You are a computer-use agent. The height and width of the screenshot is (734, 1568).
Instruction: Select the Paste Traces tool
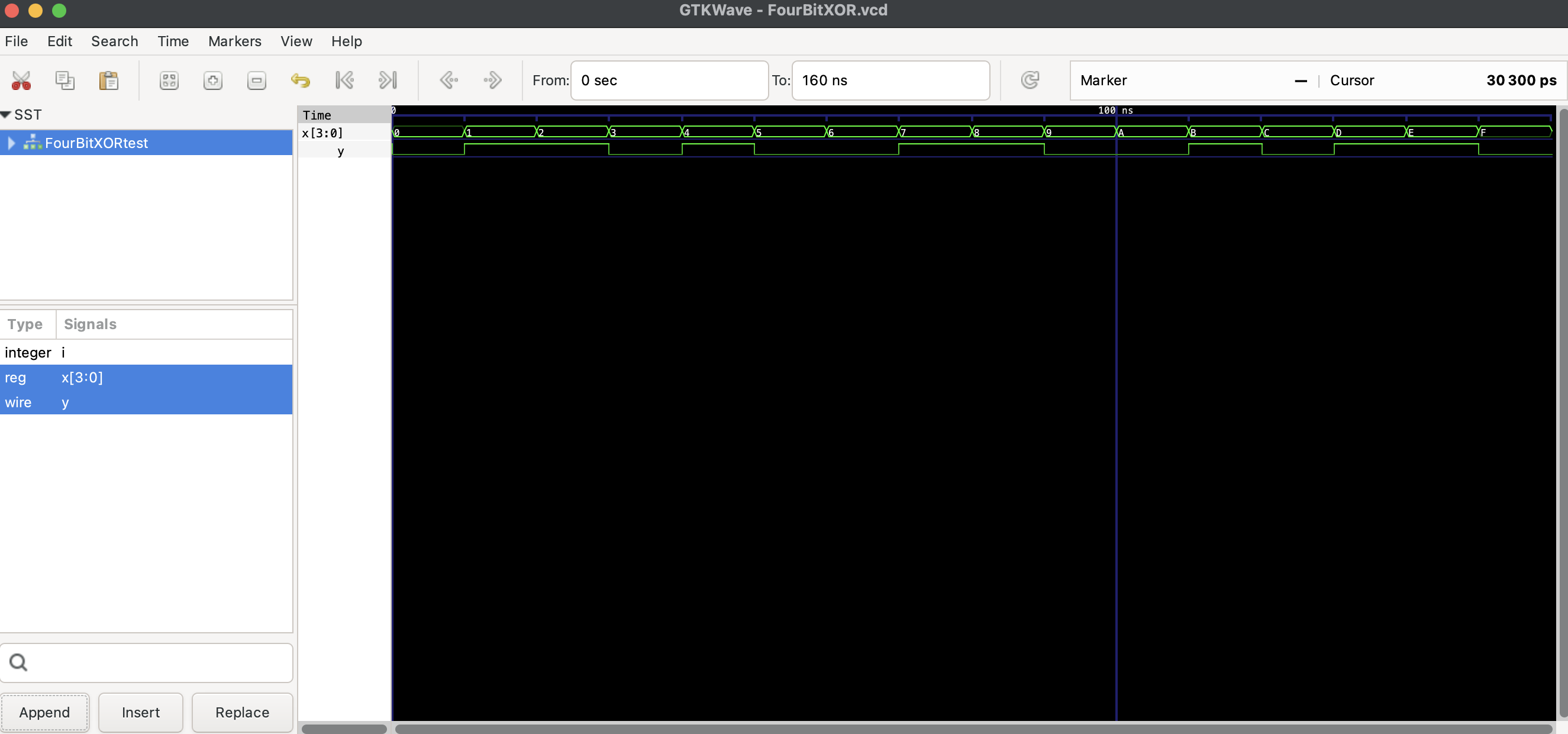(109, 80)
